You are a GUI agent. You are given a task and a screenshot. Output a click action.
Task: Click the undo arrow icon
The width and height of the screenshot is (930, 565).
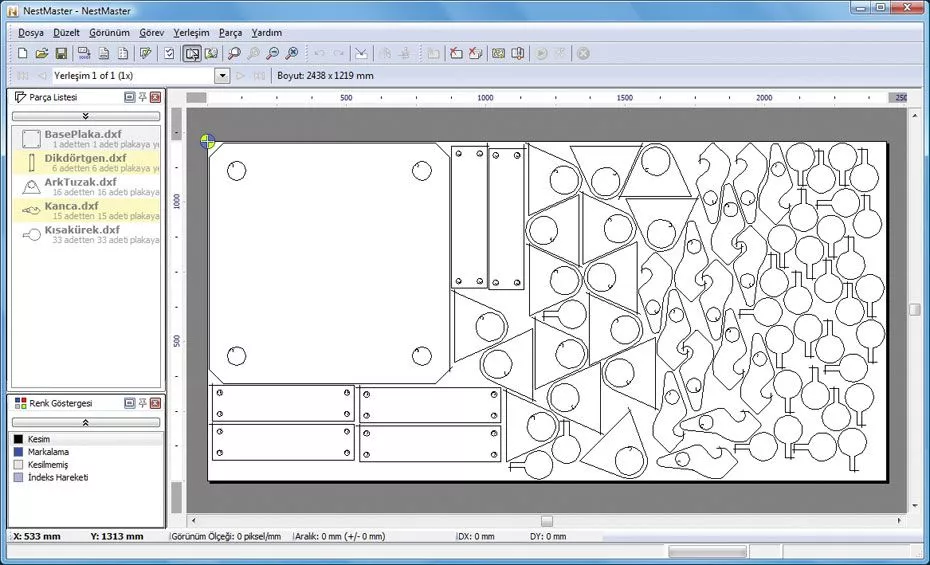coord(319,53)
